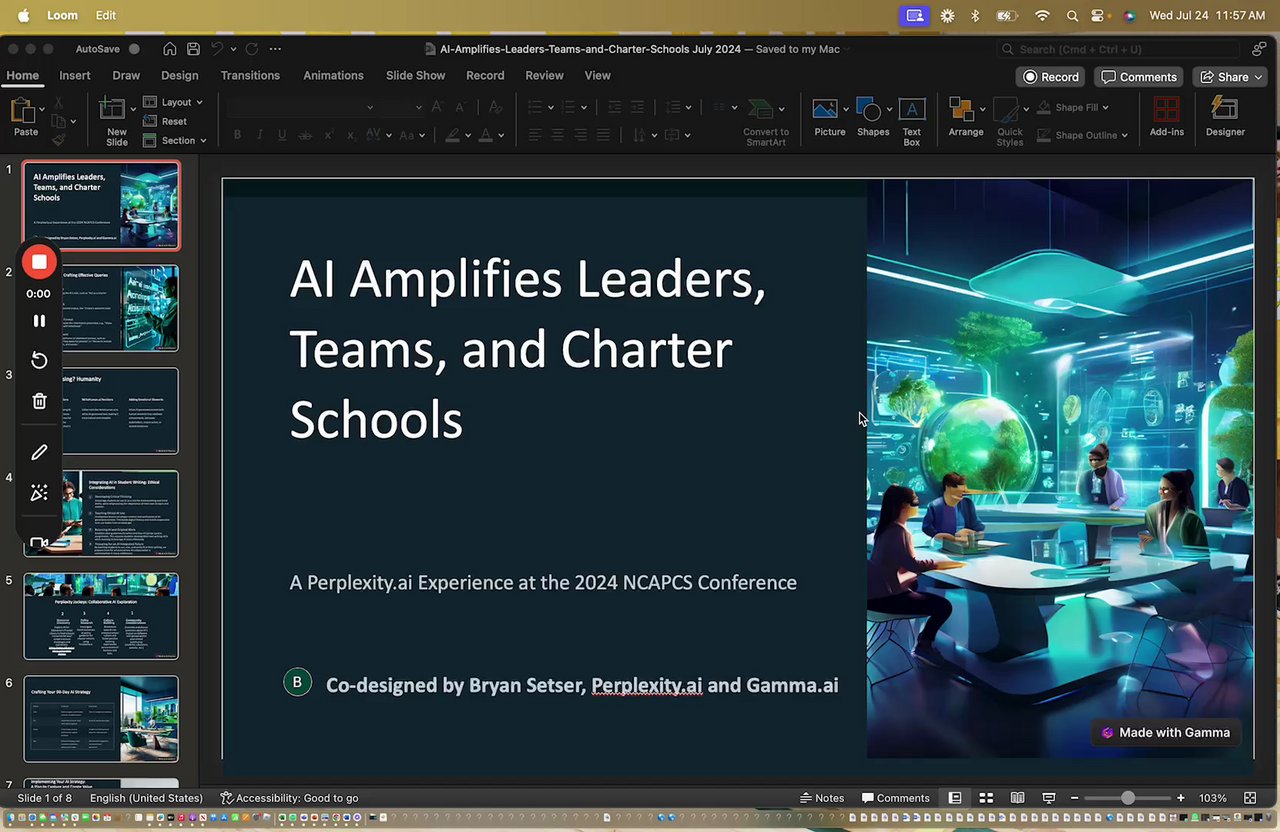Open the New Slide layout arrow
The image size is (1280, 832).
coord(131,108)
